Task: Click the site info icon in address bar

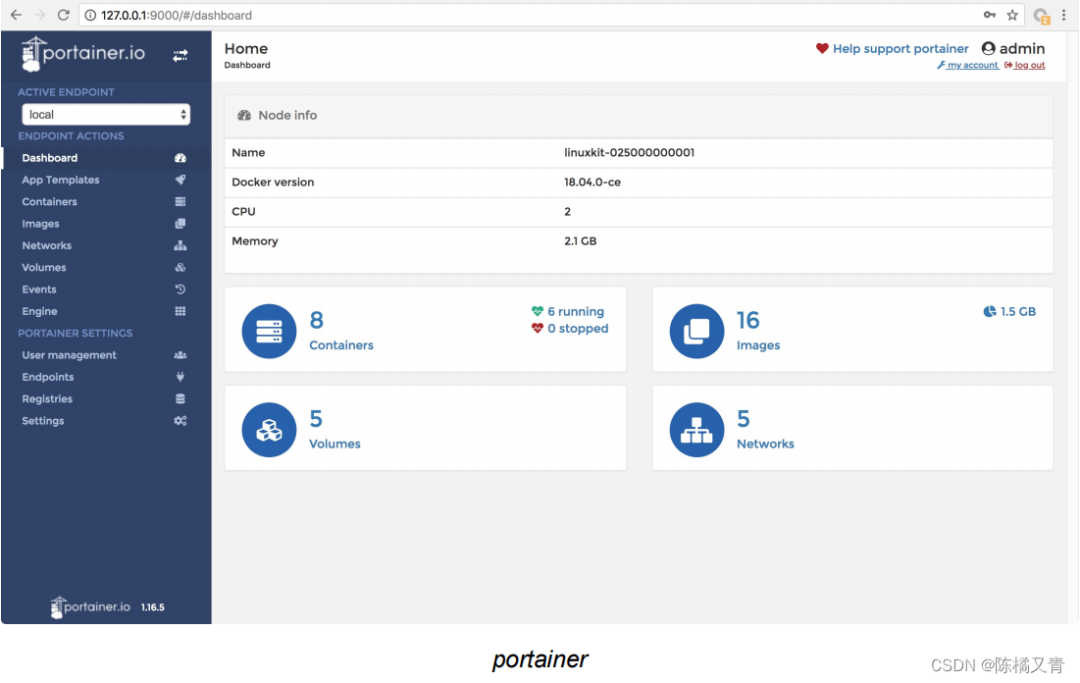Action: tap(90, 15)
